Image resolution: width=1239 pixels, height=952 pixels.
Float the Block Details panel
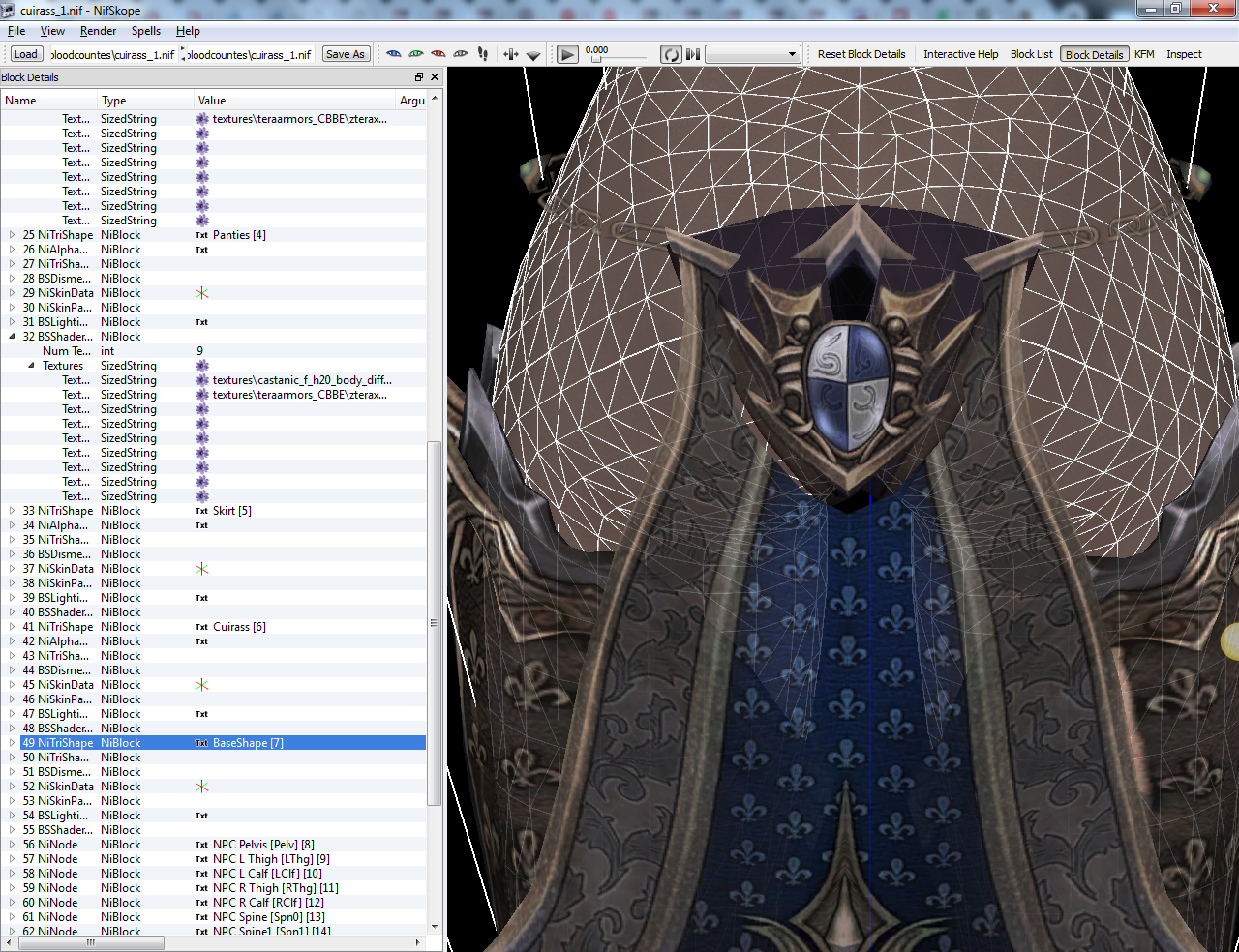click(x=419, y=77)
